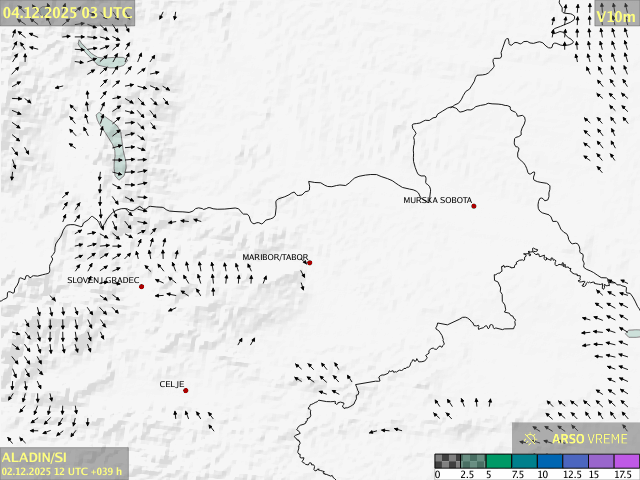Select the green 5–7.5 legend swatch
This screenshot has height=480, width=640.
[x=499, y=461]
